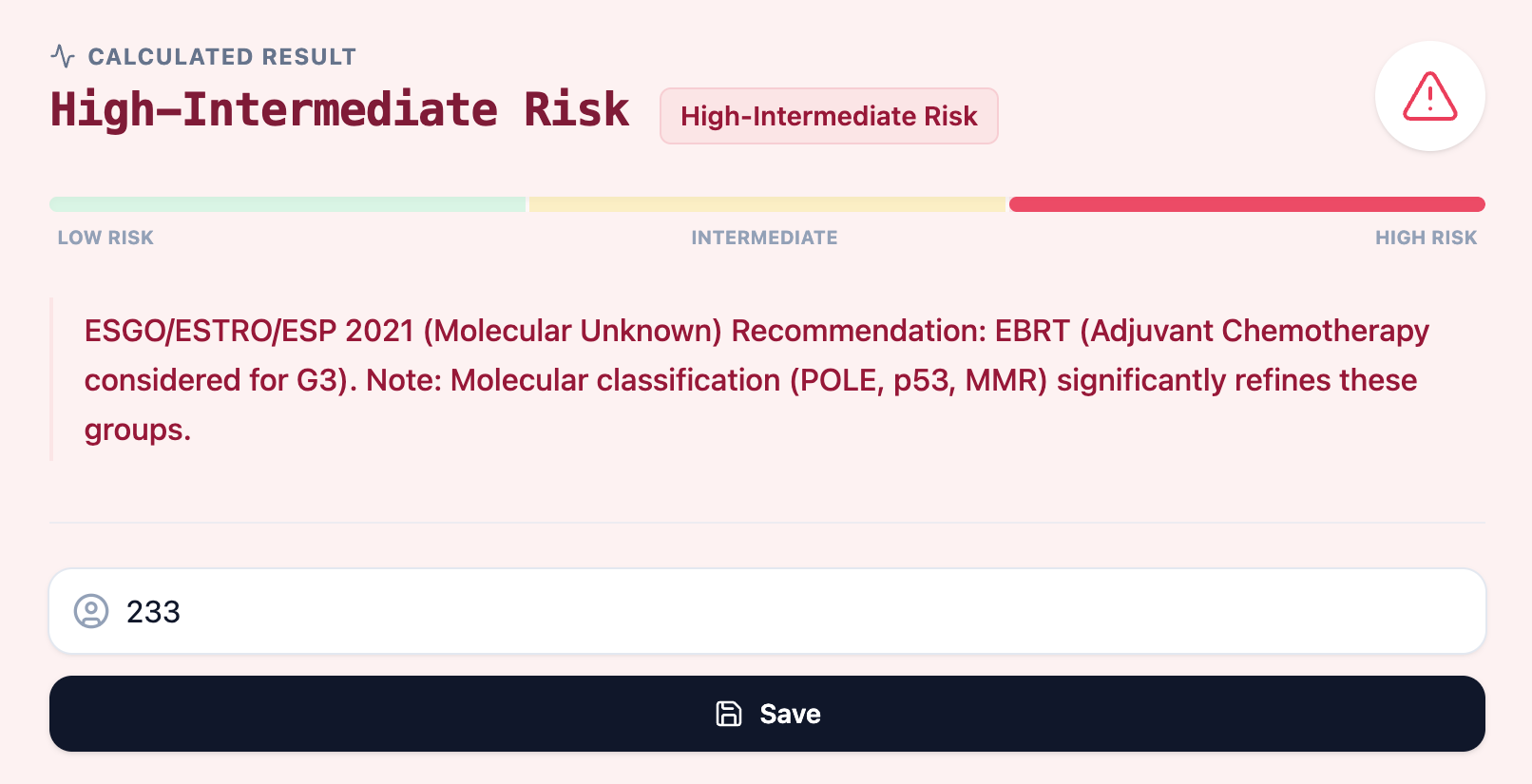Select the INTERMEDIATE label on the risk scale

click(764, 238)
